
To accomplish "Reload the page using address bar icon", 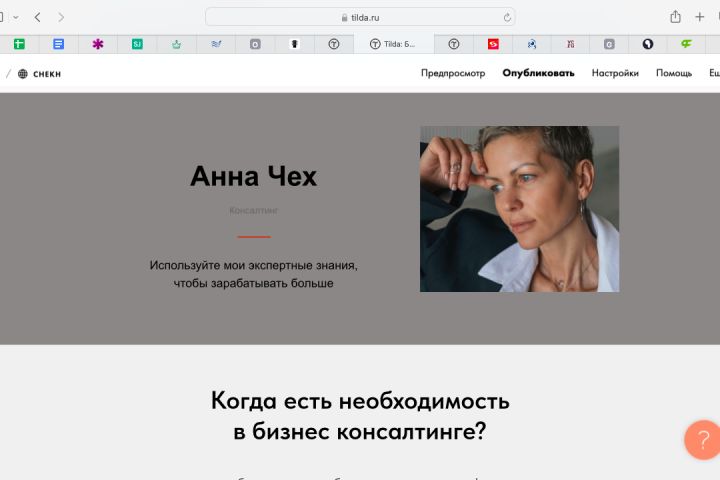I will (x=507, y=17).
